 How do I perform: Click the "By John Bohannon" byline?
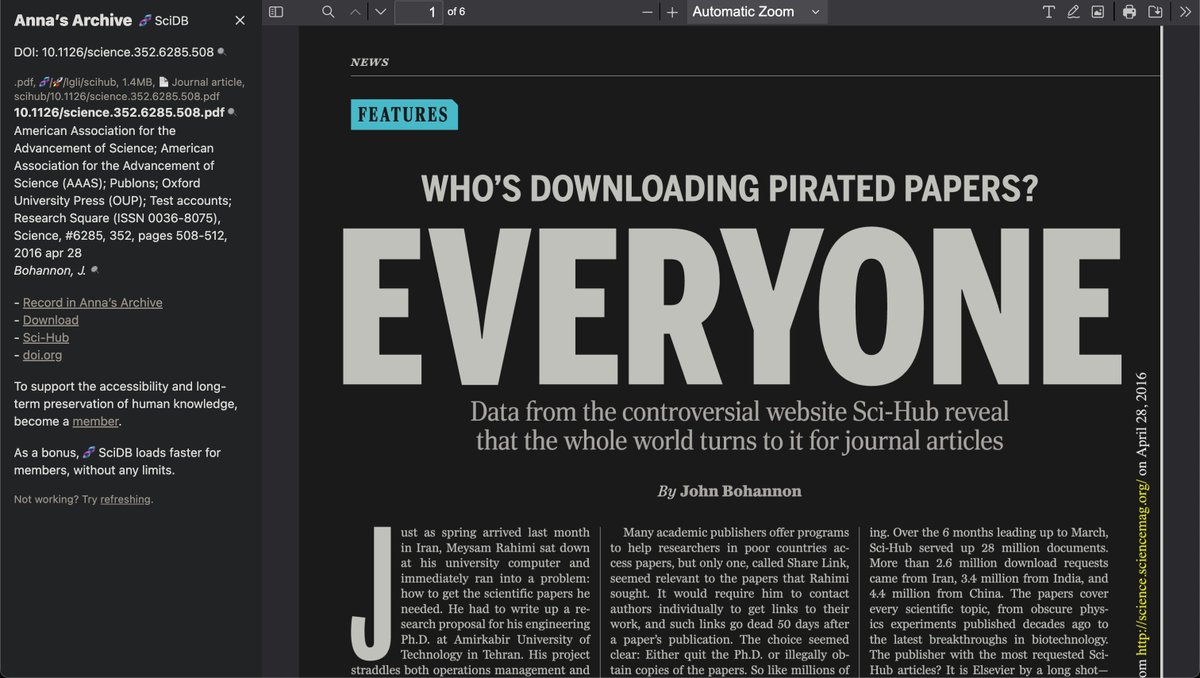point(729,491)
